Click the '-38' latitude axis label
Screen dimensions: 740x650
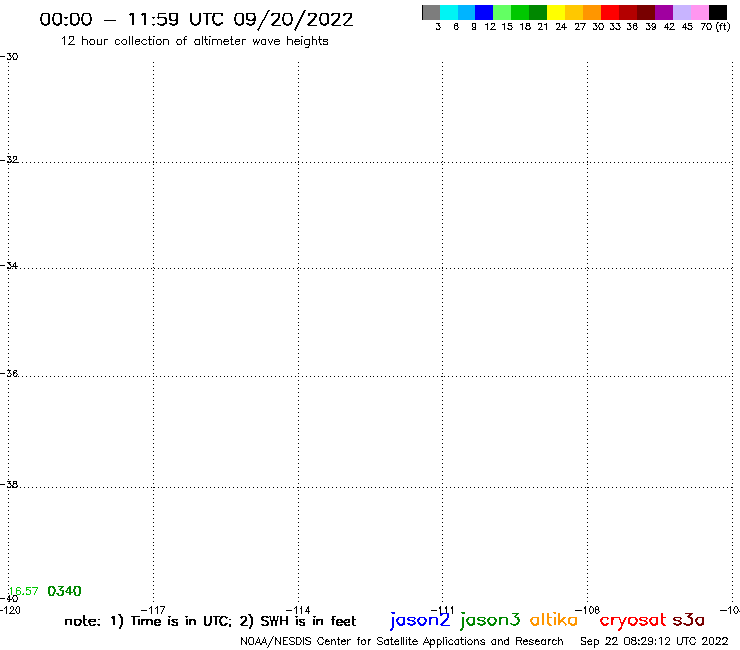click(9, 484)
